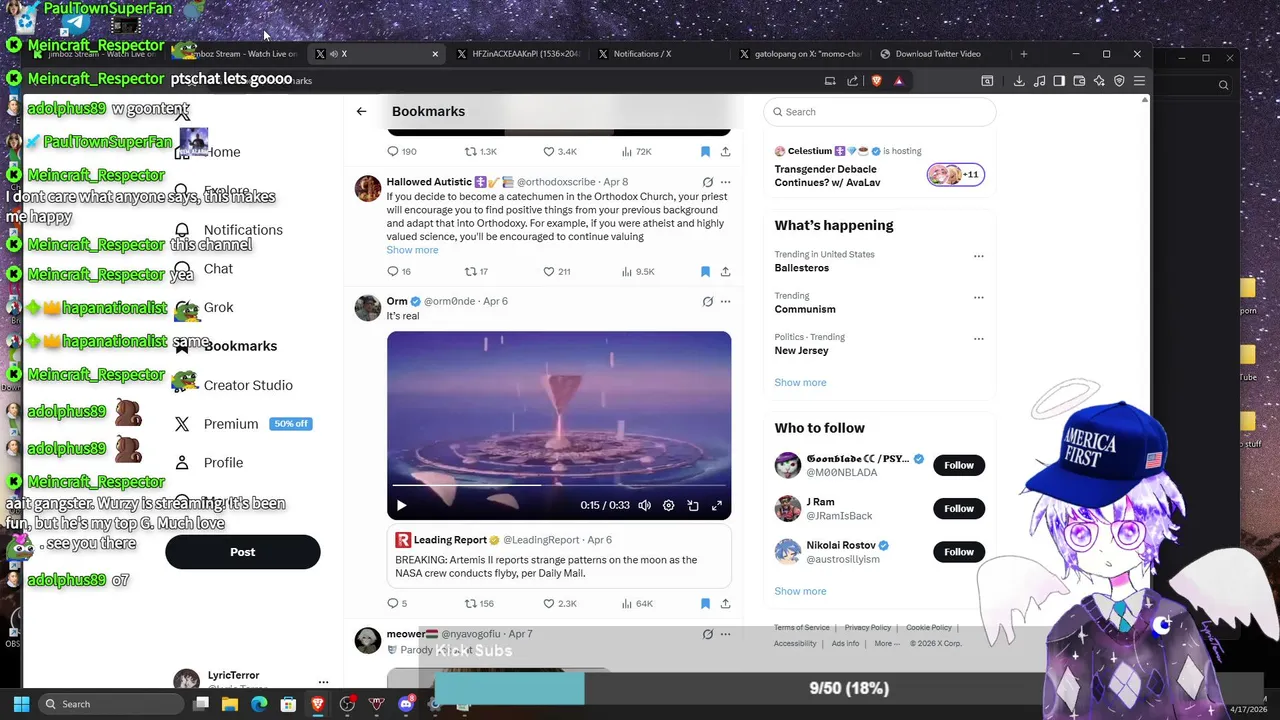Expand Hallowed Autistic post with Show more
This screenshot has height=720, width=1280.
pos(412,250)
